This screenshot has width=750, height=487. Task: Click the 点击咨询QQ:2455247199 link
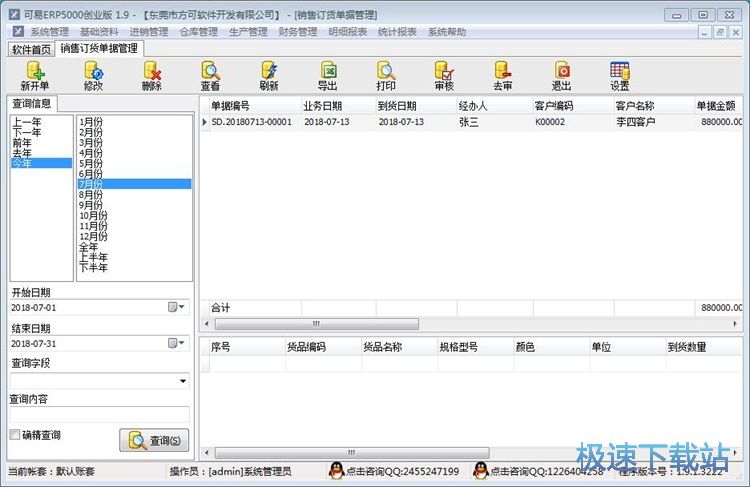click(x=402, y=472)
